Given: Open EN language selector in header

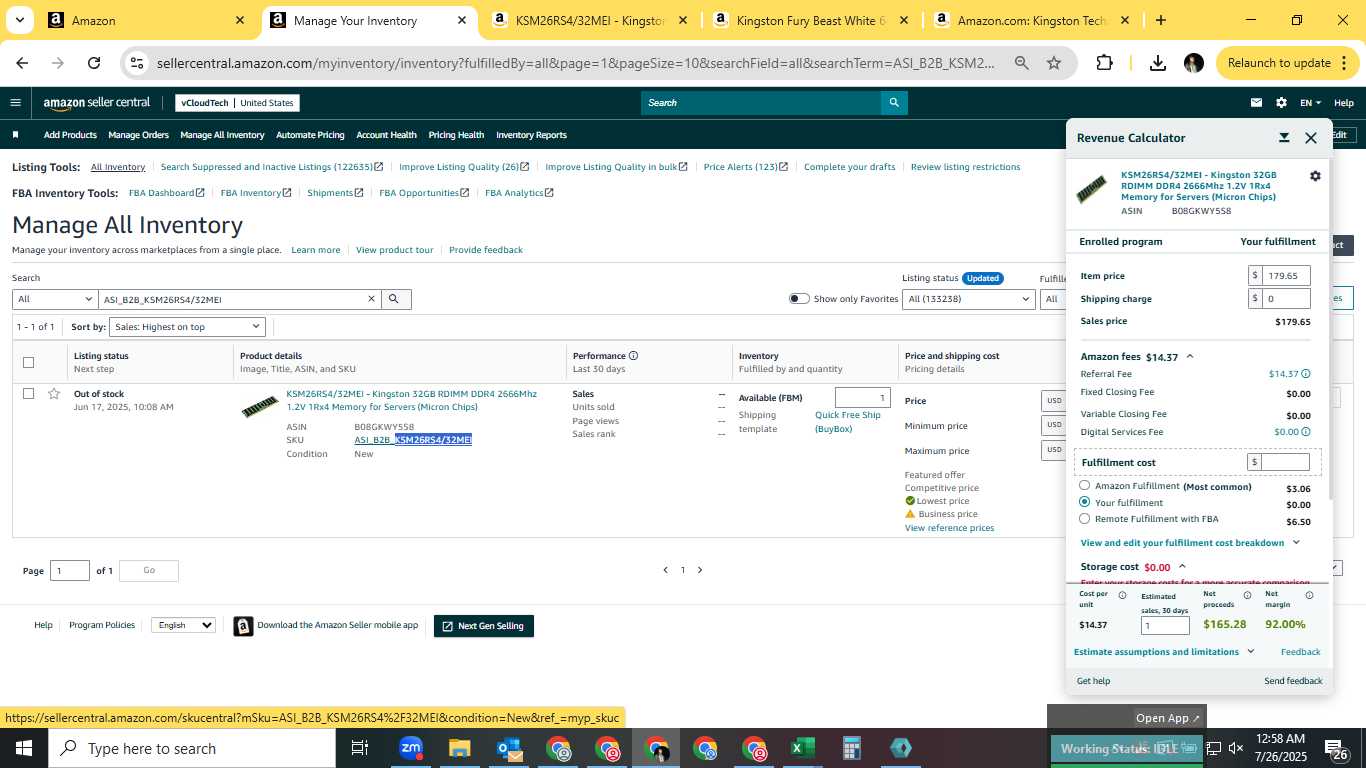Looking at the screenshot, I should coord(1310,102).
